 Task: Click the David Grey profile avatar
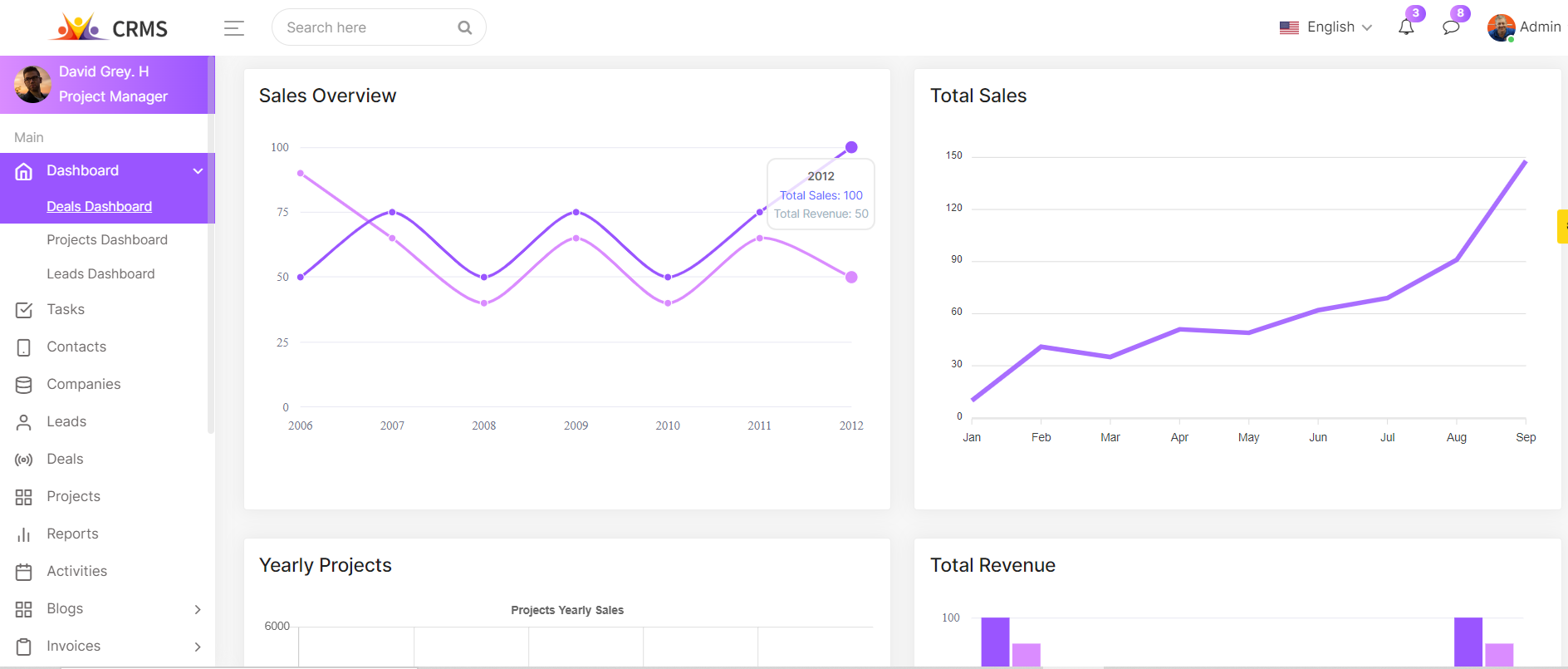tap(32, 85)
